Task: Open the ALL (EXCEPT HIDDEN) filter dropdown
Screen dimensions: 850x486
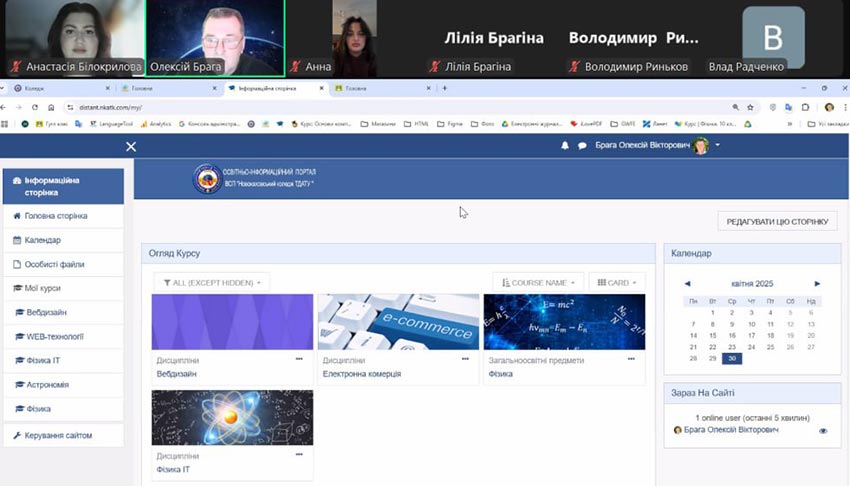Action: point(211,283)
